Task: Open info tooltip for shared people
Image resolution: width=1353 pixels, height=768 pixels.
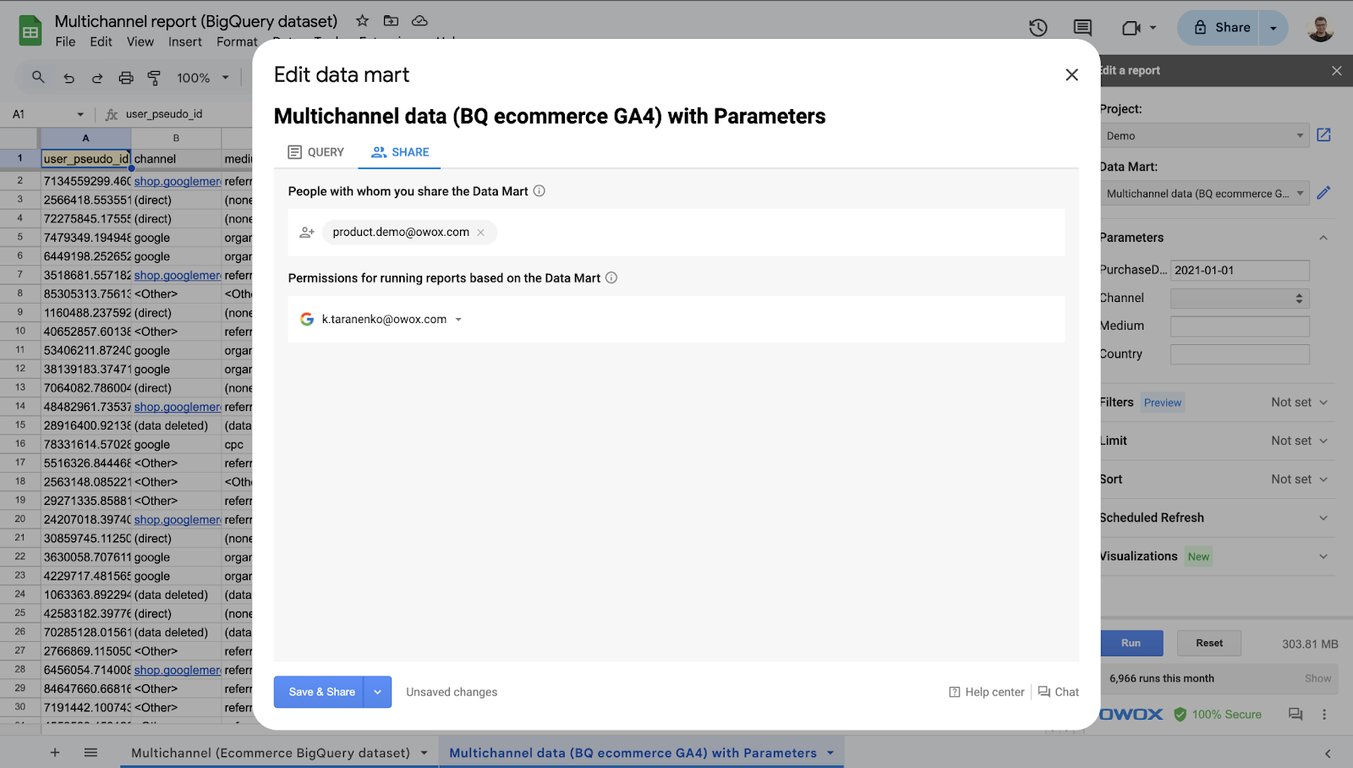Action: (539, 191)
